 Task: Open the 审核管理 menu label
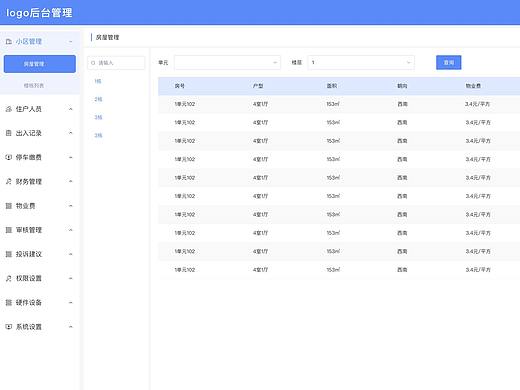tap(29, 230)
